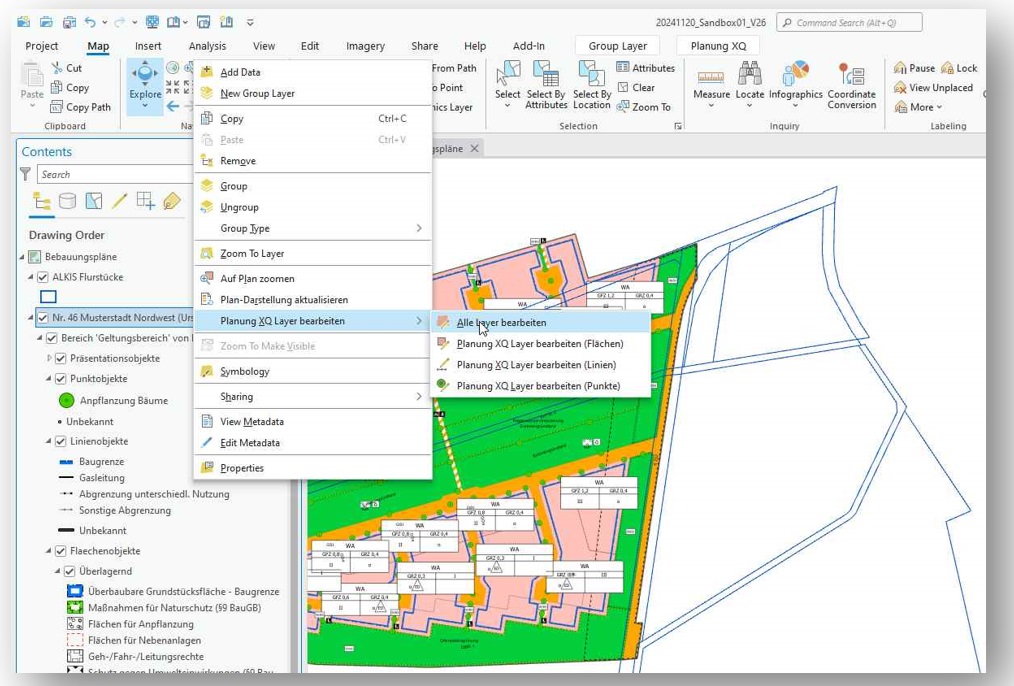
Task: Click the Copy Path button
Action: pos(80,107)
